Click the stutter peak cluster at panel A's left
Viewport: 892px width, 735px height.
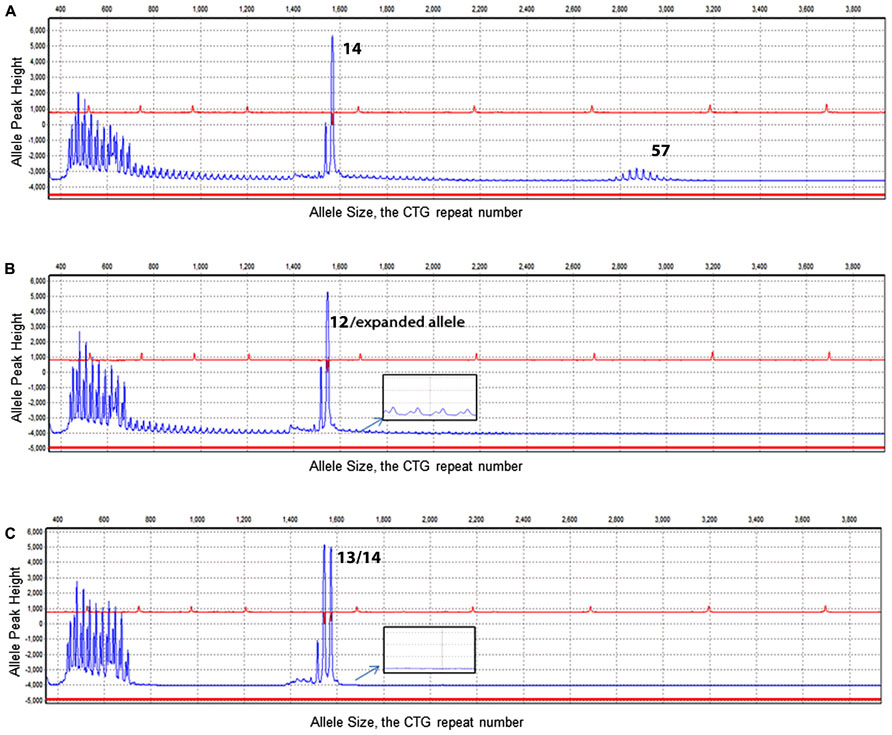(100, 132)
